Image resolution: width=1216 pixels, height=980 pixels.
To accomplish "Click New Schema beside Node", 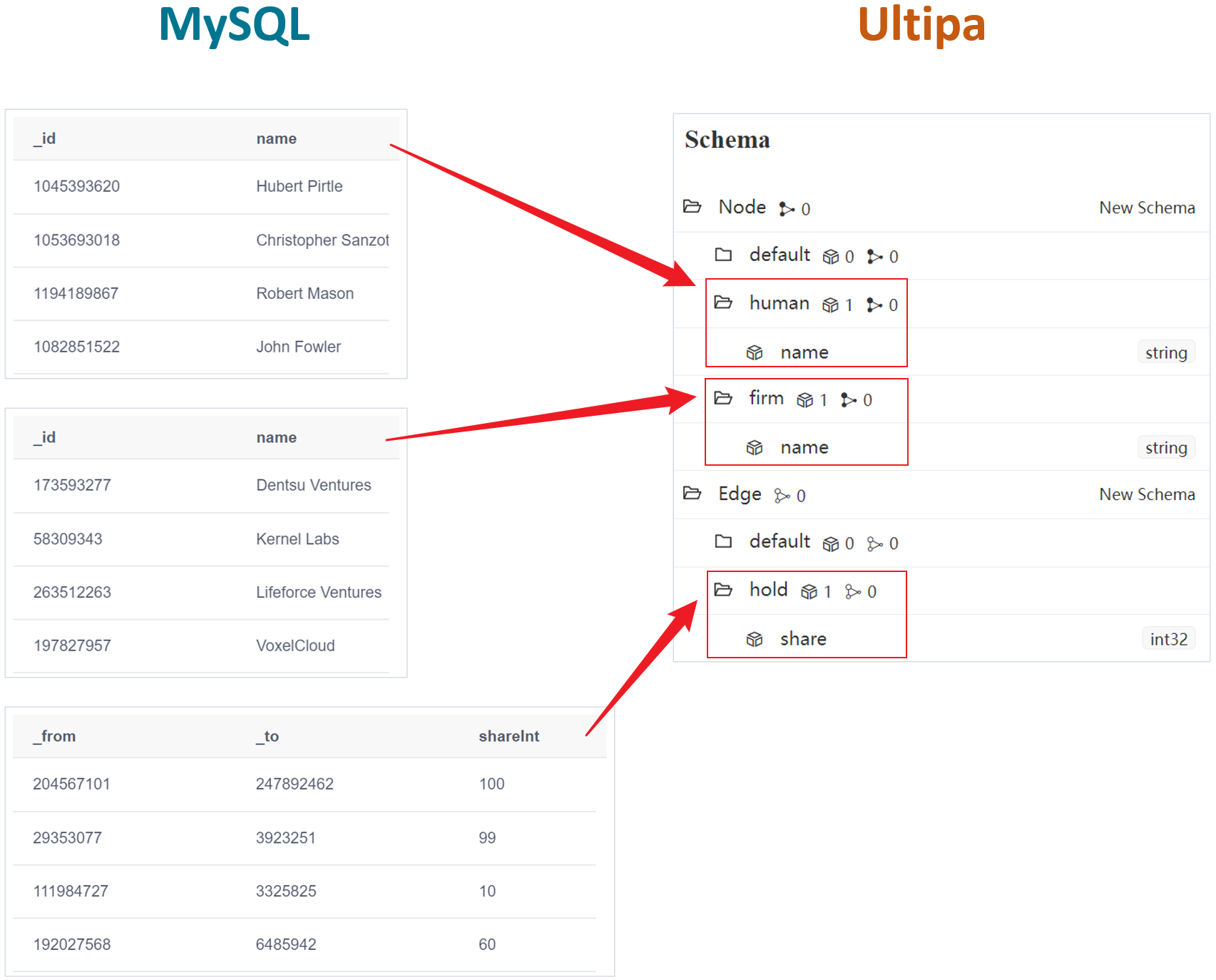I will pos(1147,208).
